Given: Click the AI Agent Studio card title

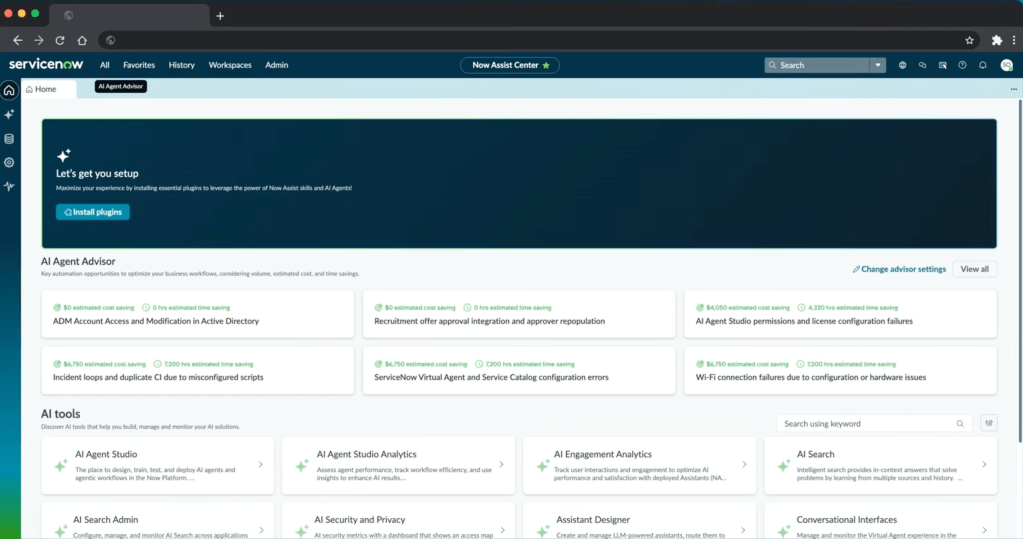Looking at the screenshot, I should tap(106, 454).
